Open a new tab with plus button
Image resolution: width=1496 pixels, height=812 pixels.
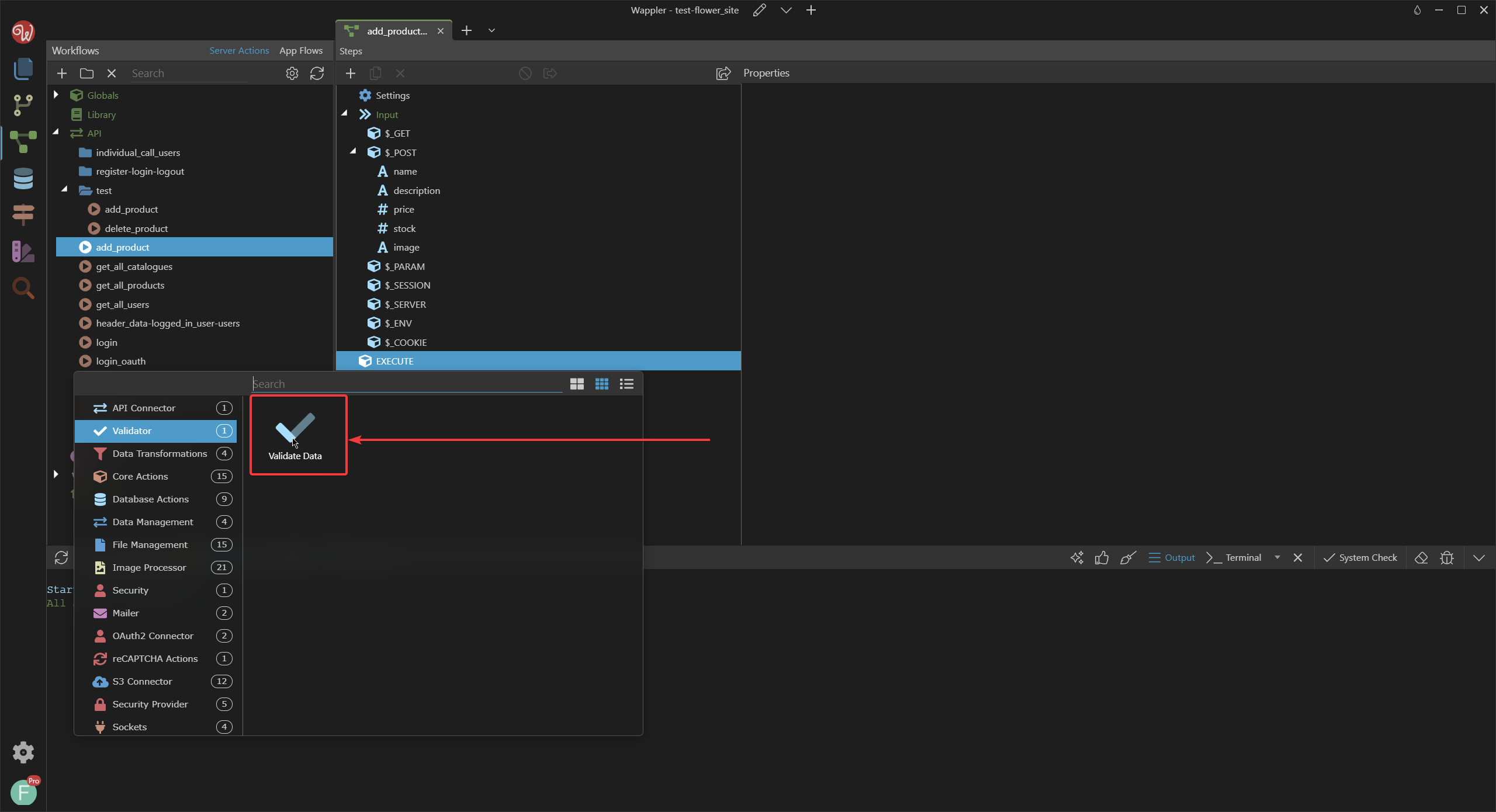466,30
